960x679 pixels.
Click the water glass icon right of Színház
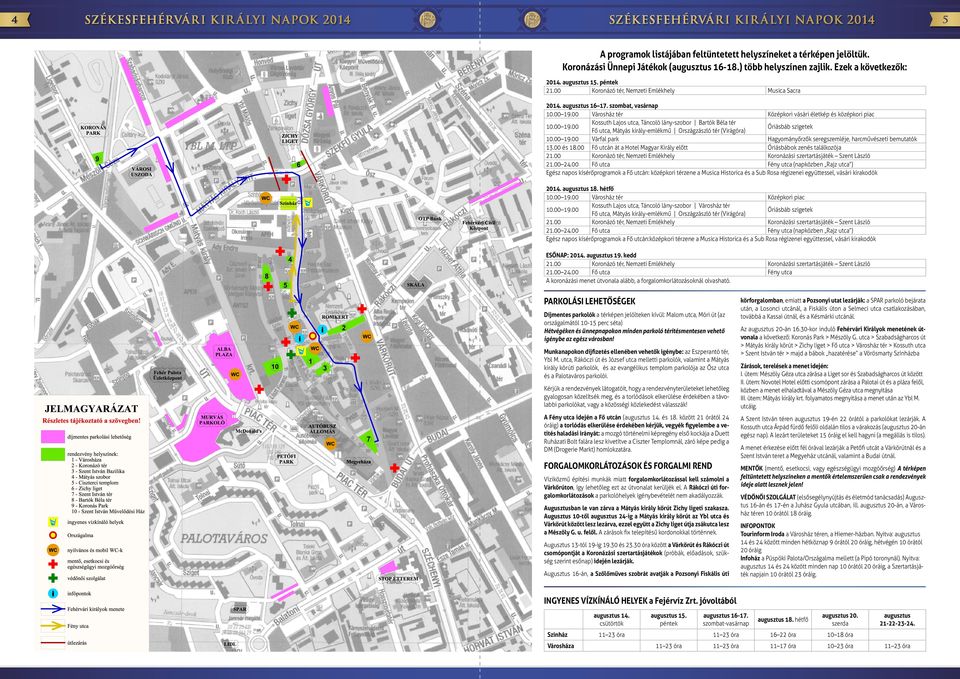pos(309,202)
